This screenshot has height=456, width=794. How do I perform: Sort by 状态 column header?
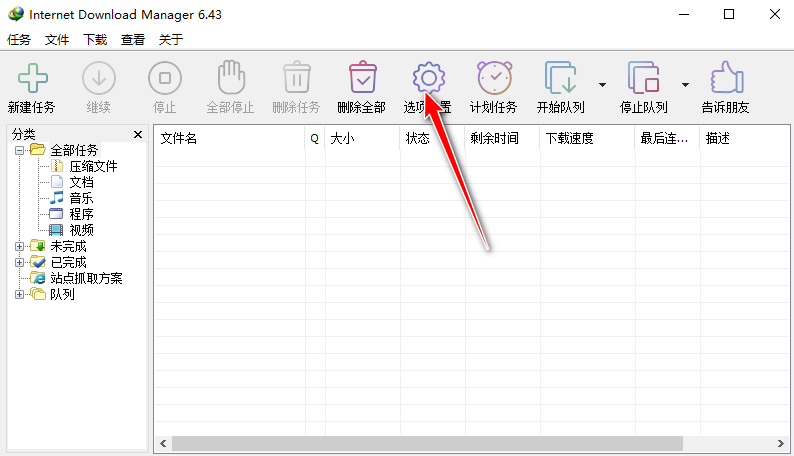click(432, 138)
